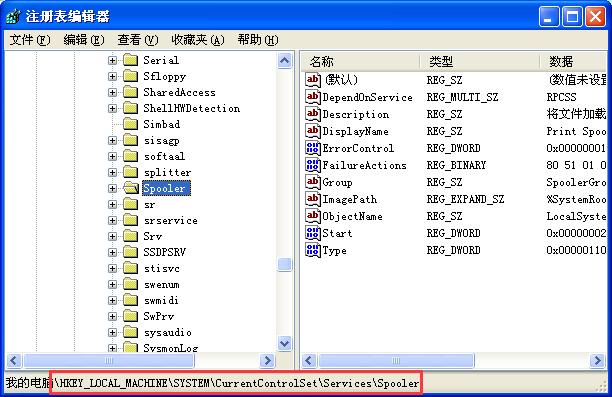Click the sisagp folder icon
The height and width of the screenshot is (397, 612).
click(130, 140)
